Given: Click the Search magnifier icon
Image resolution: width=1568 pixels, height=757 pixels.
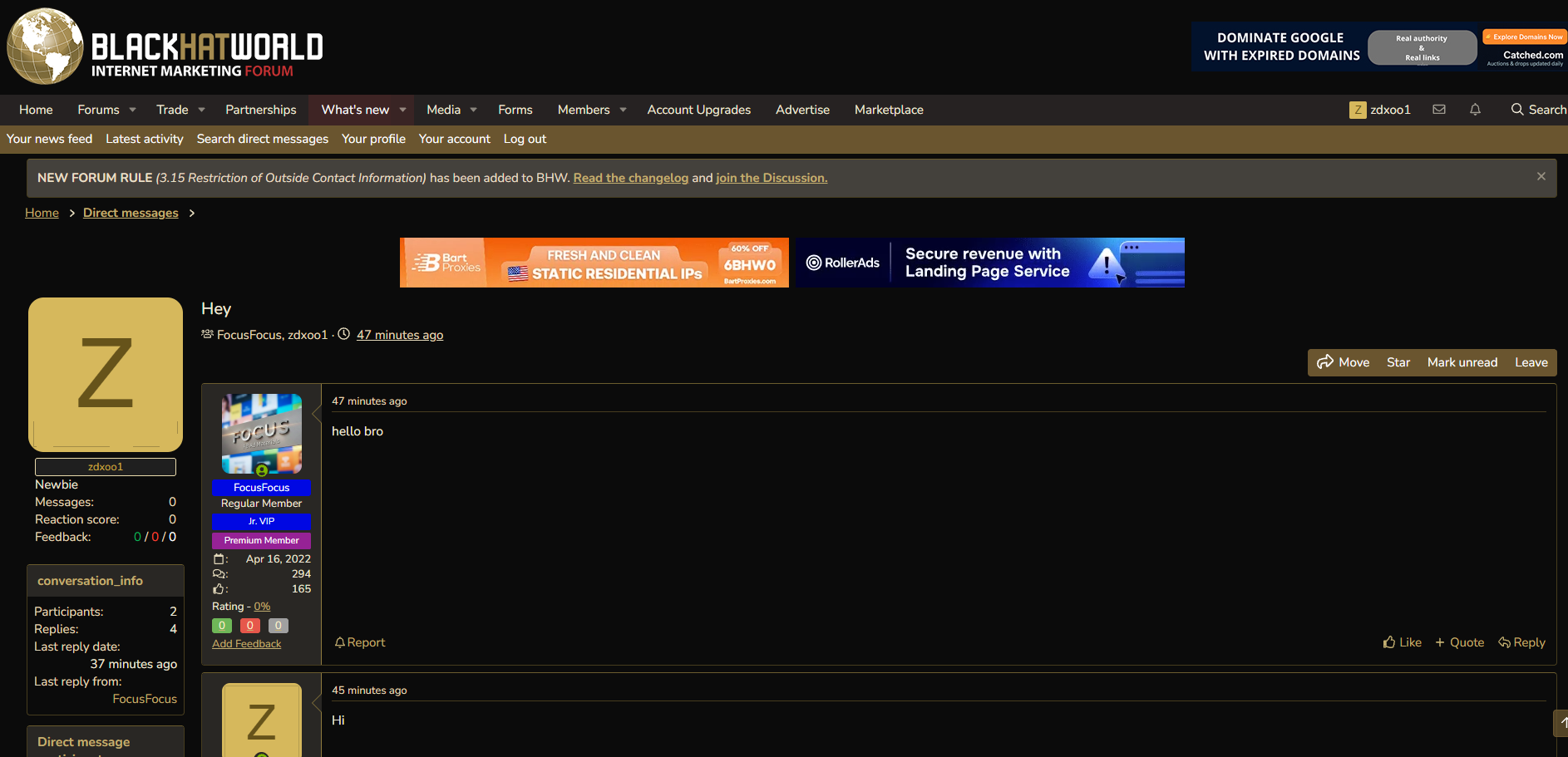Looking at the screenshot, I should 1517,110.
